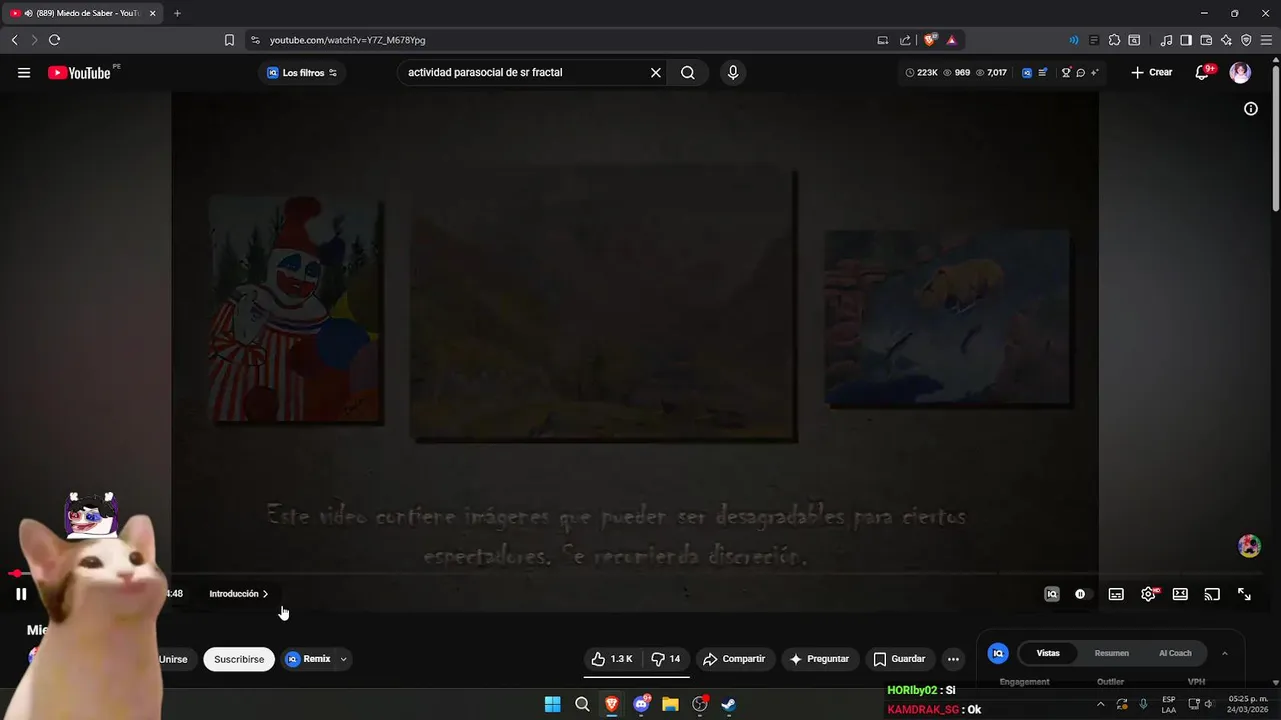Open Discord from the taskbar

pos(641,704)
